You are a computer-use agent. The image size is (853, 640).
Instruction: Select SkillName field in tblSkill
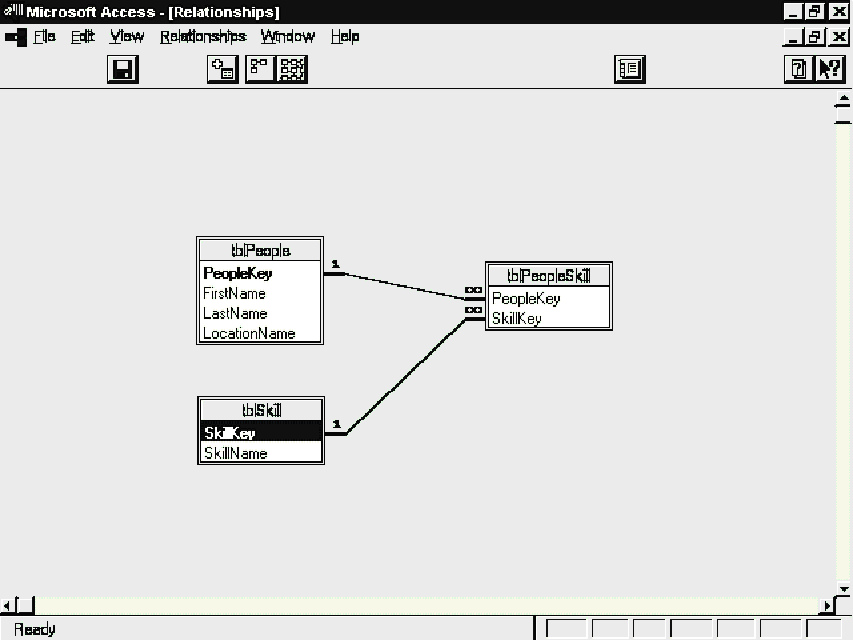[235, 453]
